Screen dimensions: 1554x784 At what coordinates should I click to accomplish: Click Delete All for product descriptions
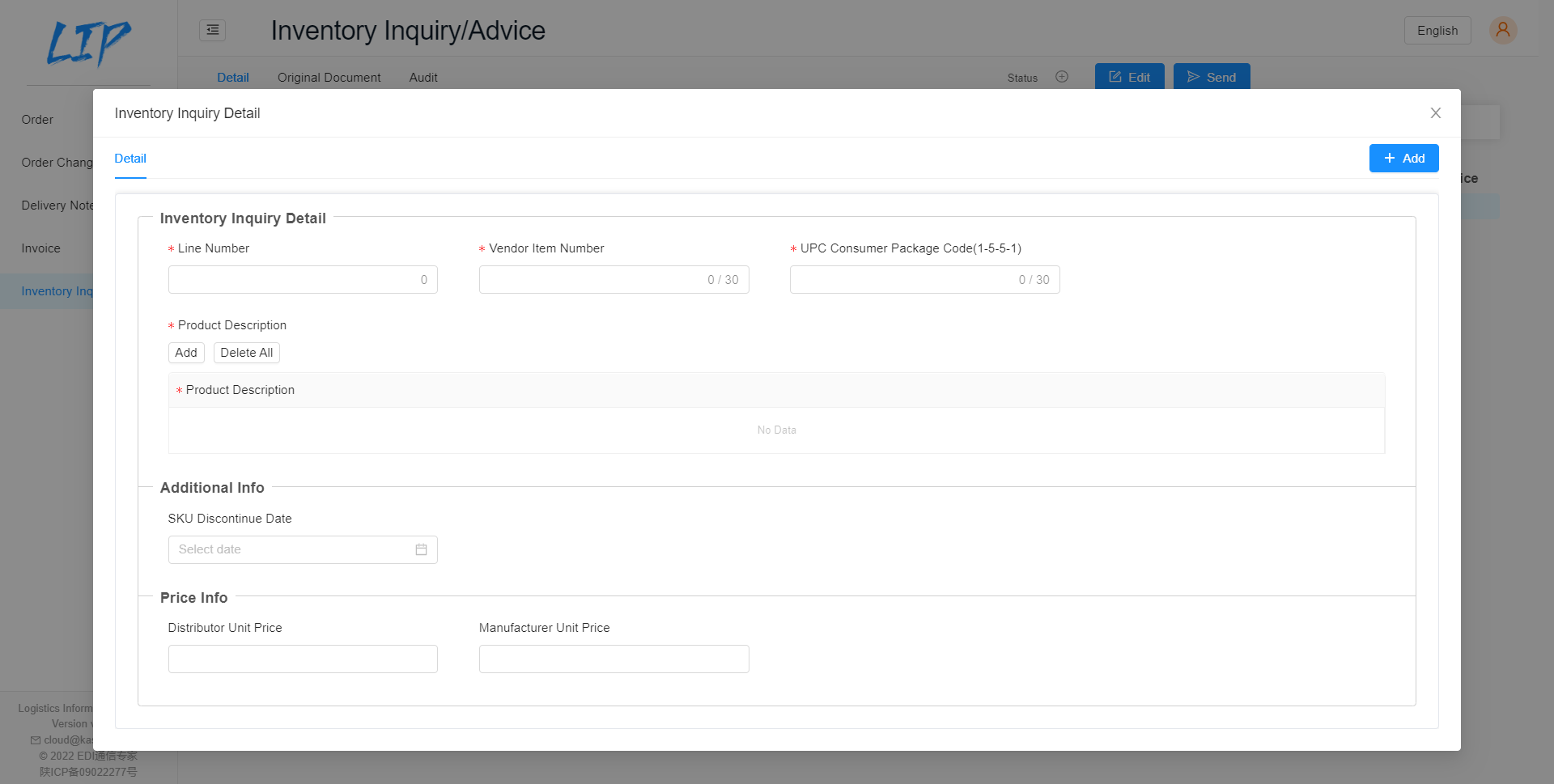click(x=246, y=353)
